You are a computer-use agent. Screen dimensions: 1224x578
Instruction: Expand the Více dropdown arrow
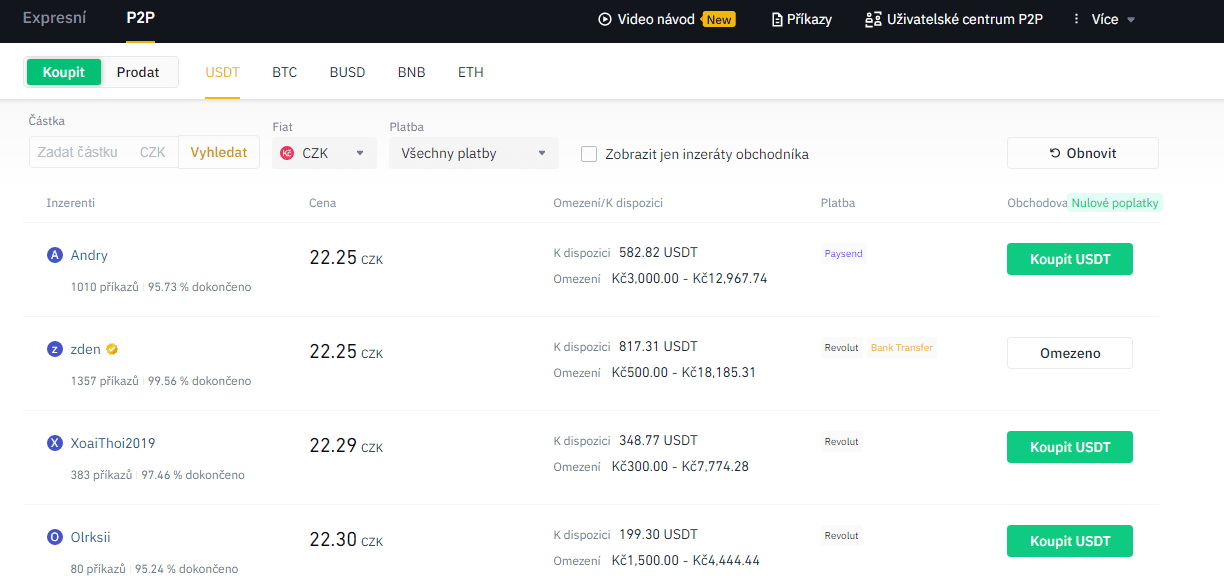(x=1131, y=20)
